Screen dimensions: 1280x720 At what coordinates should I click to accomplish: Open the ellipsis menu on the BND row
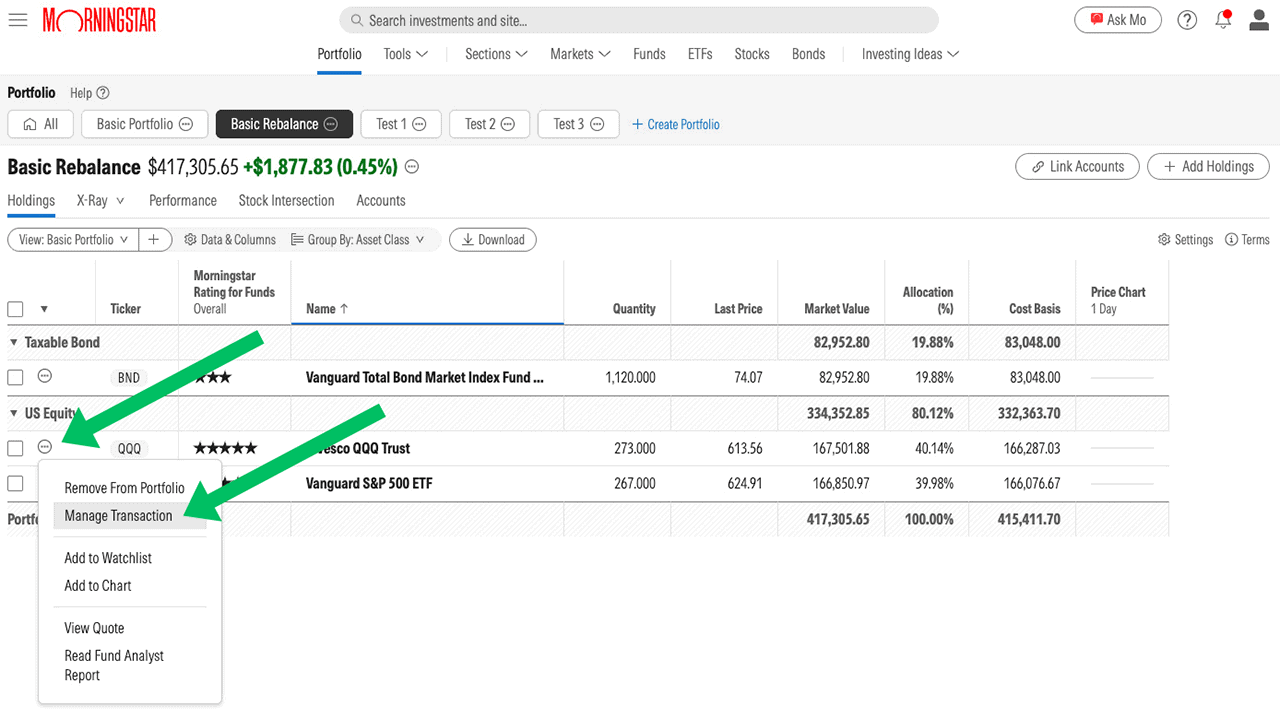point(44,377)
